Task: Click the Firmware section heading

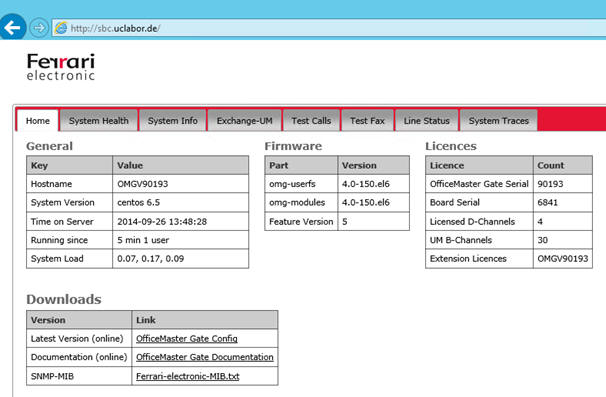Action: tap(293, 146)
